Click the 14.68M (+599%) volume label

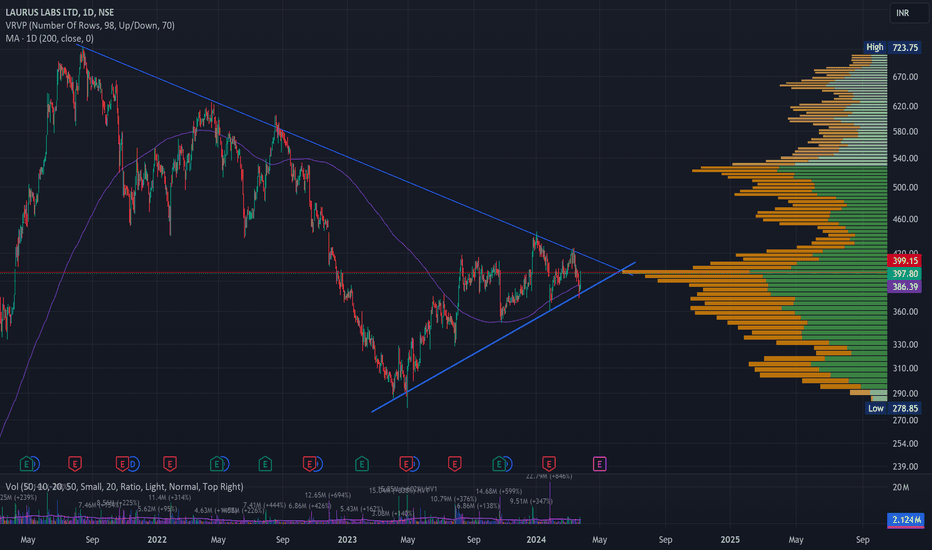pyautogui.click(x=499, y=491)
